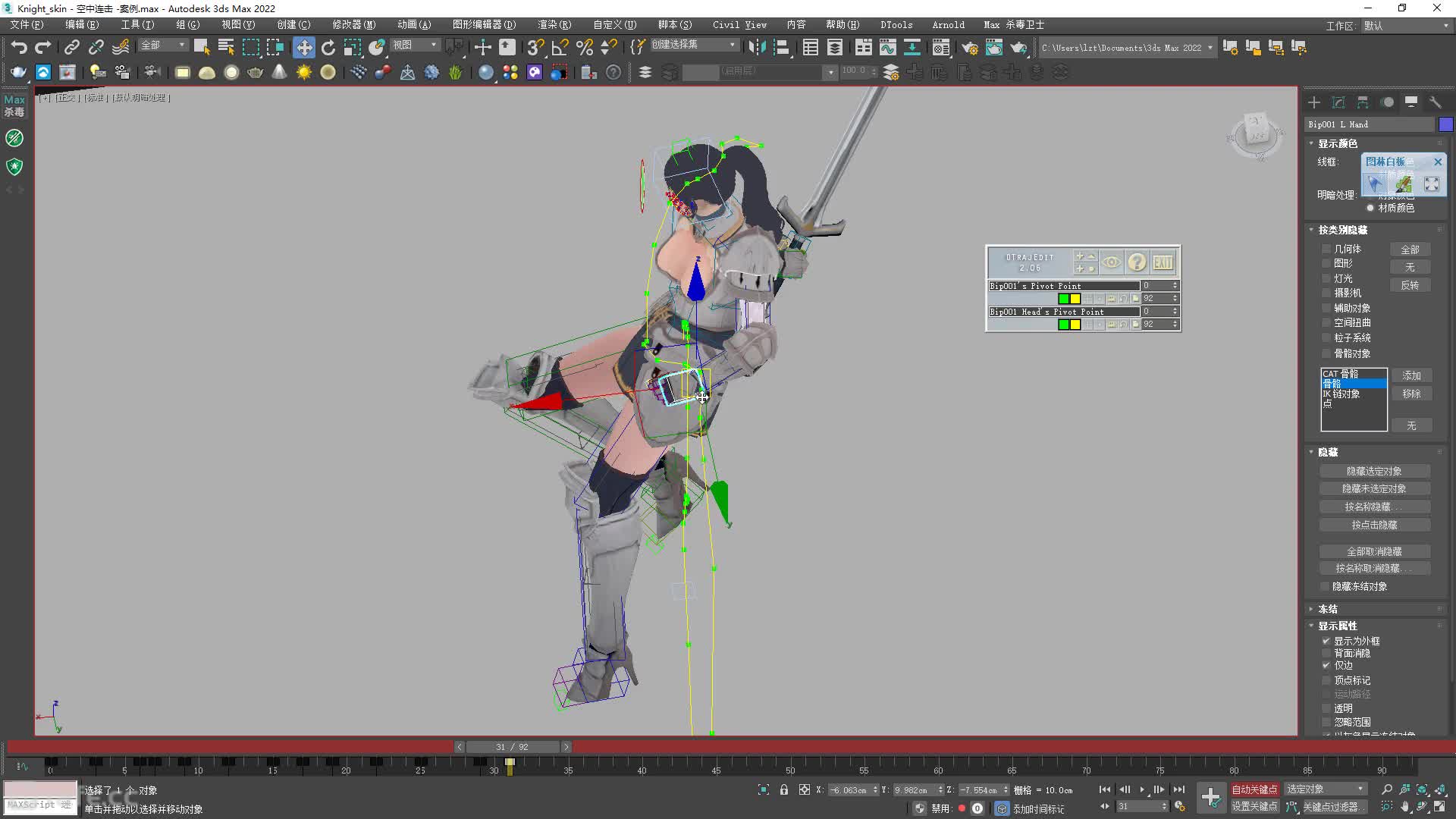Open the project path dropdown

[1127, 47]
